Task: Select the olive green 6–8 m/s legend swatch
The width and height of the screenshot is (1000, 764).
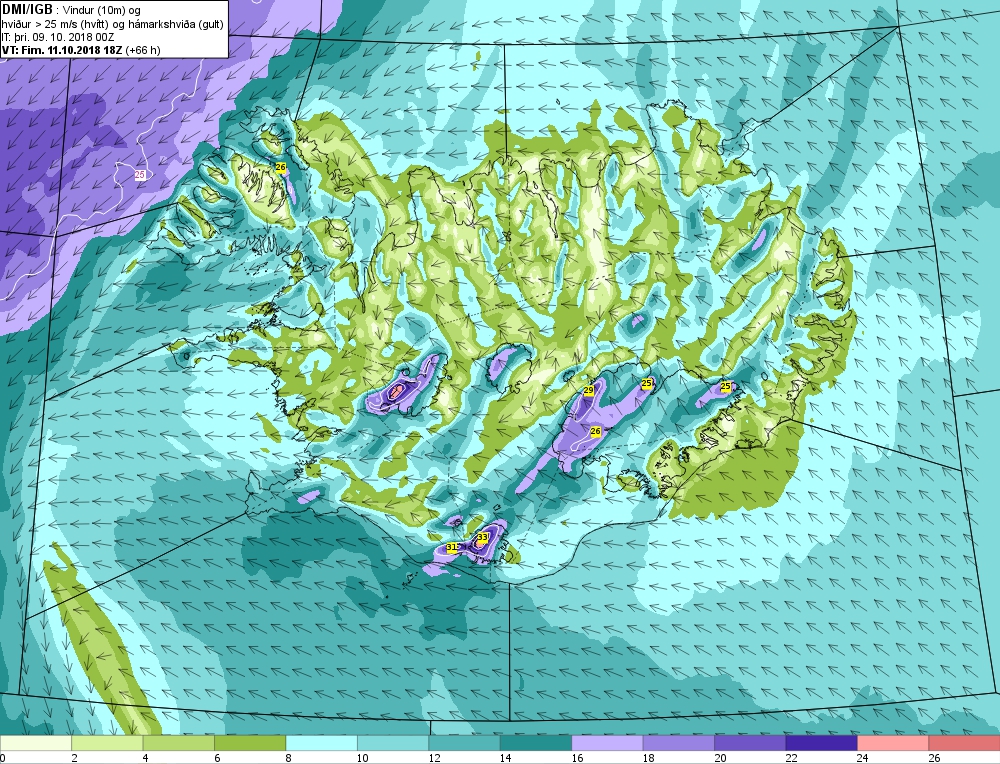Action: point(250,743)
